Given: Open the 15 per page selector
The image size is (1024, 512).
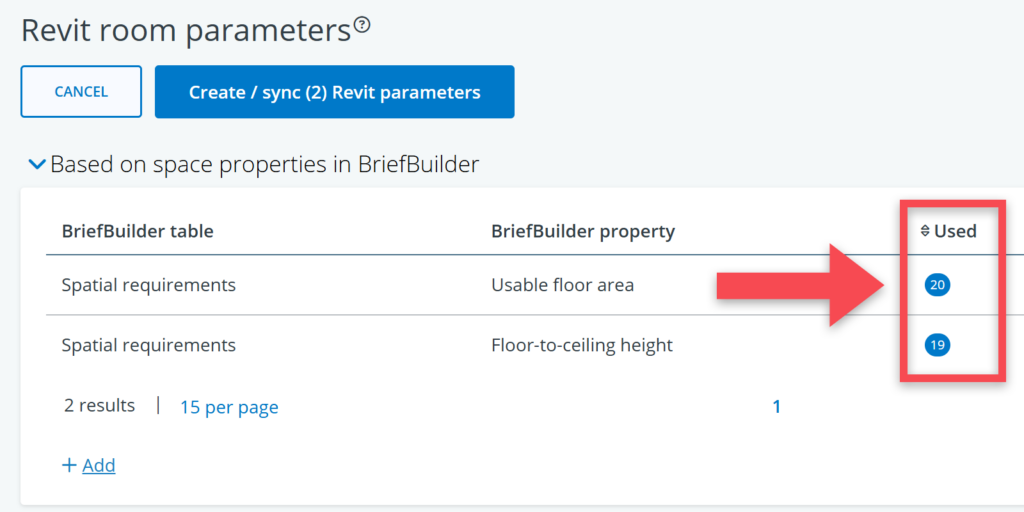Looking at the screenshot, I should (x=229, y=407).
